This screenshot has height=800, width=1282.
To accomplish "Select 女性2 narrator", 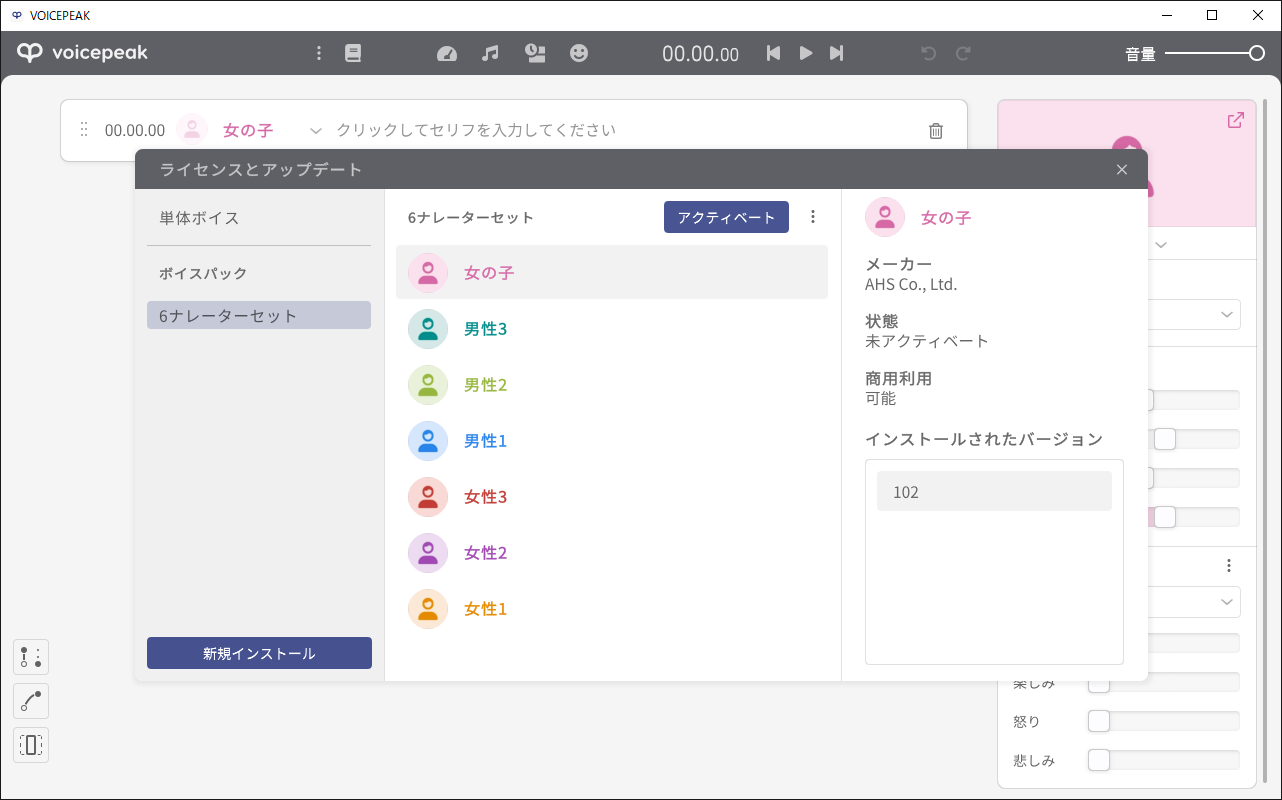I will tap(612, 552).
